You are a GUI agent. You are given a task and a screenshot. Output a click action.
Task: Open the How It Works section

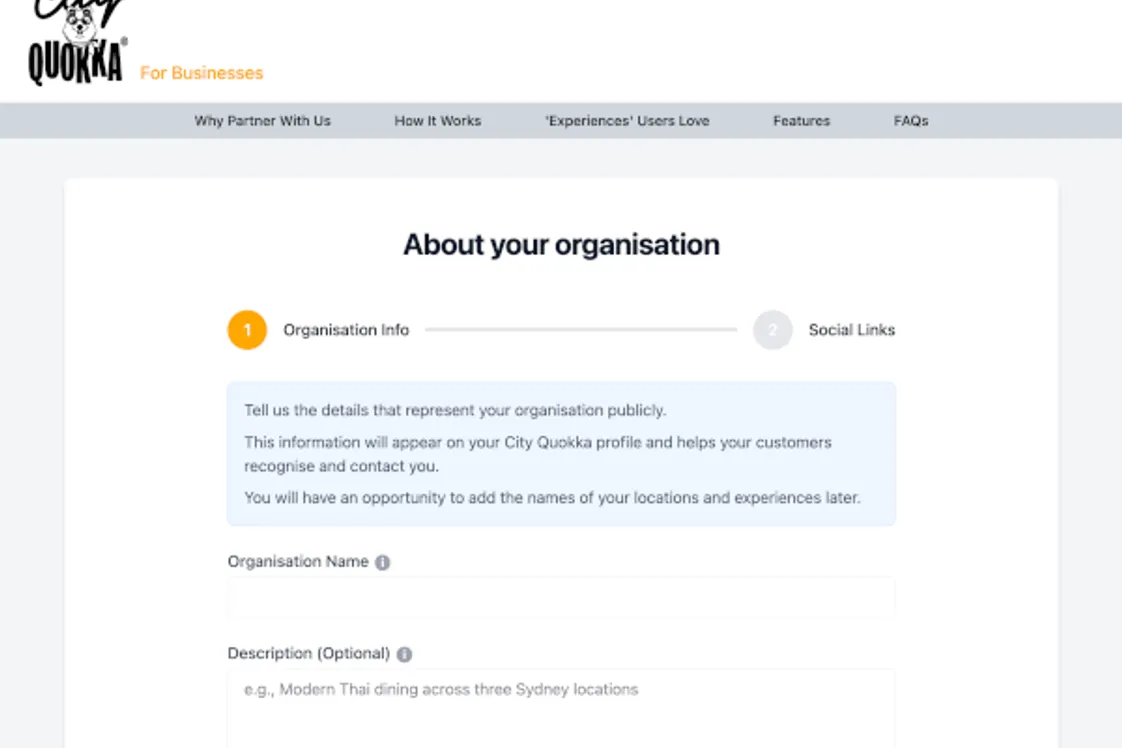click(437, 121)
